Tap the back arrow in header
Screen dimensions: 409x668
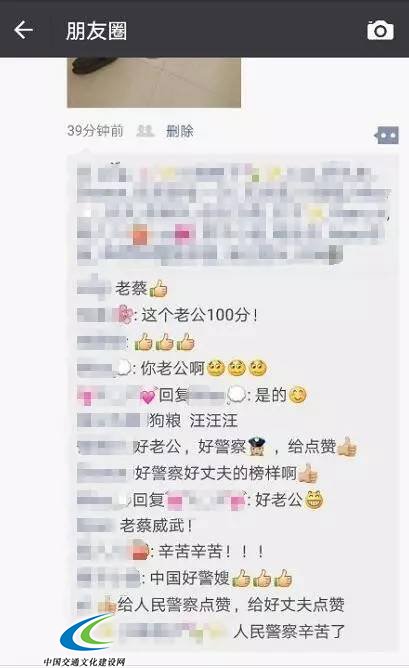coord(23,30)
